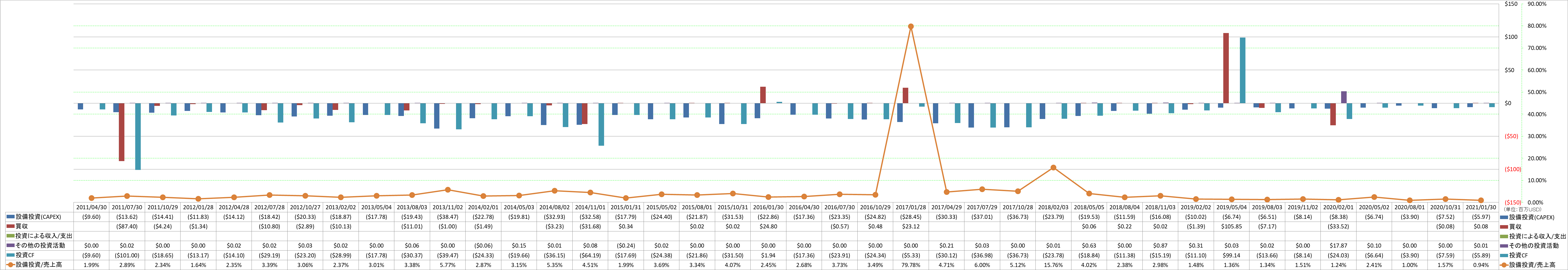Select the 2011/04/30 date header
The height and width of the screenshot is (270, 1568).
91,207
